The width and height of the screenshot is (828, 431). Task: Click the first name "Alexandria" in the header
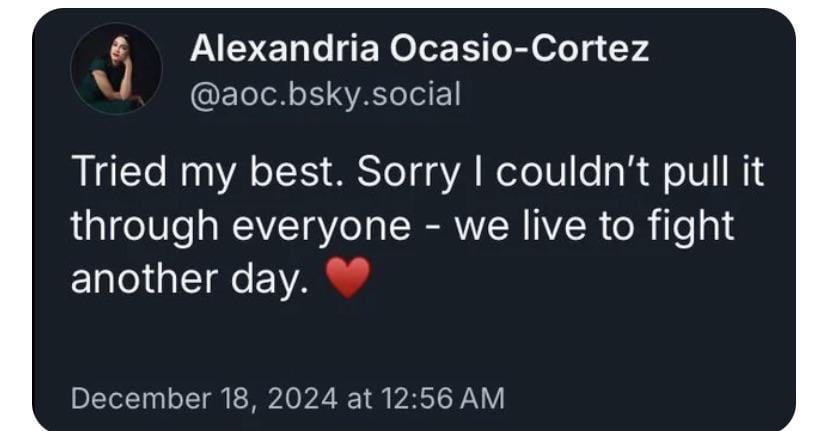(x=283, y=48)
